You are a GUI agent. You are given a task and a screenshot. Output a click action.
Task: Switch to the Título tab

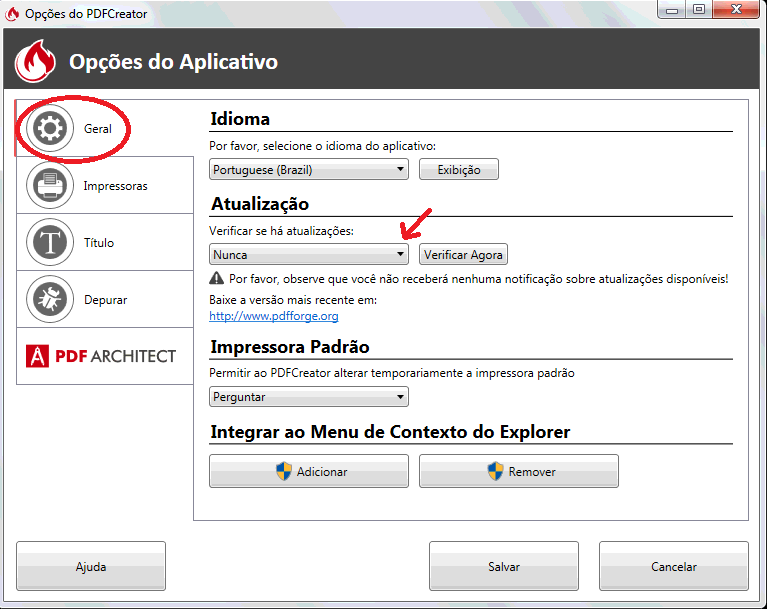[x=105, y=242]
